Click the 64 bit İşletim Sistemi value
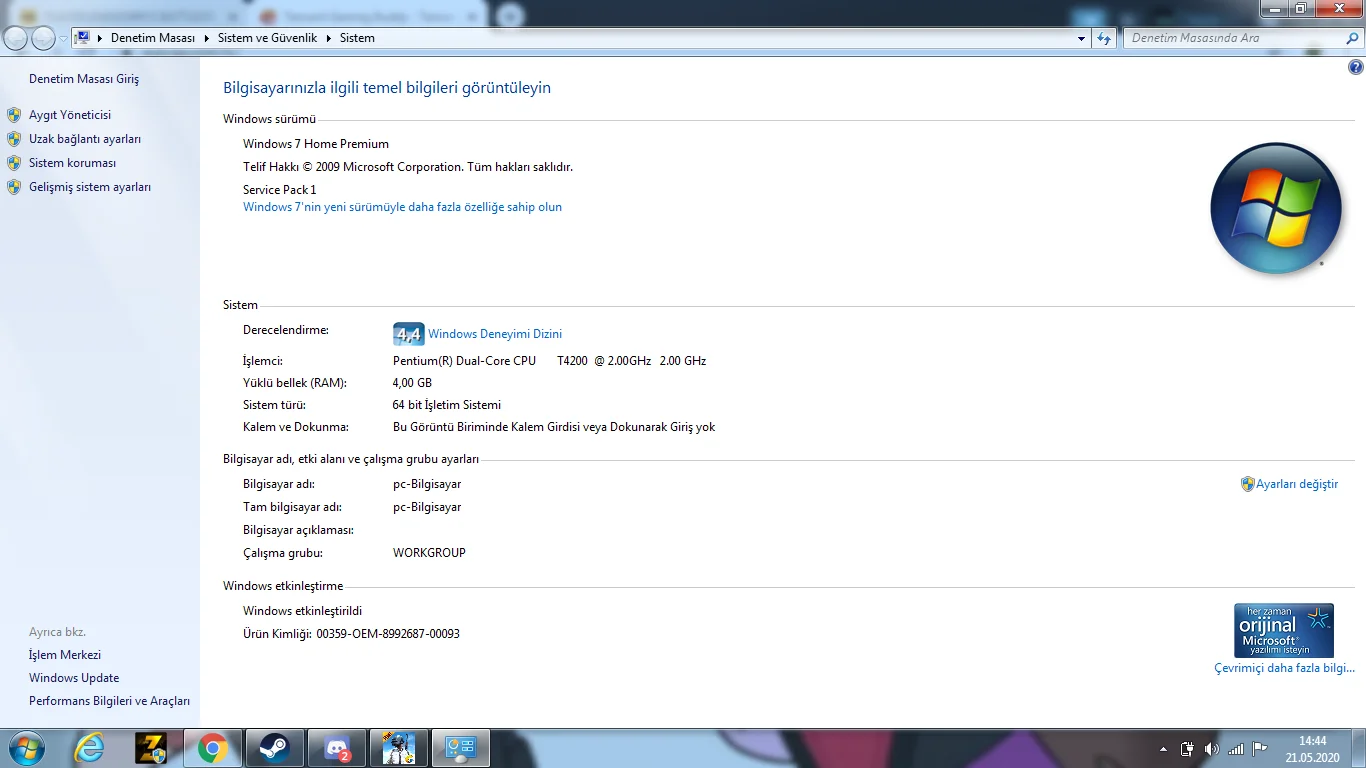This screenshot has width=1366, height=768. pyautogui.click(x=447, y=405)
